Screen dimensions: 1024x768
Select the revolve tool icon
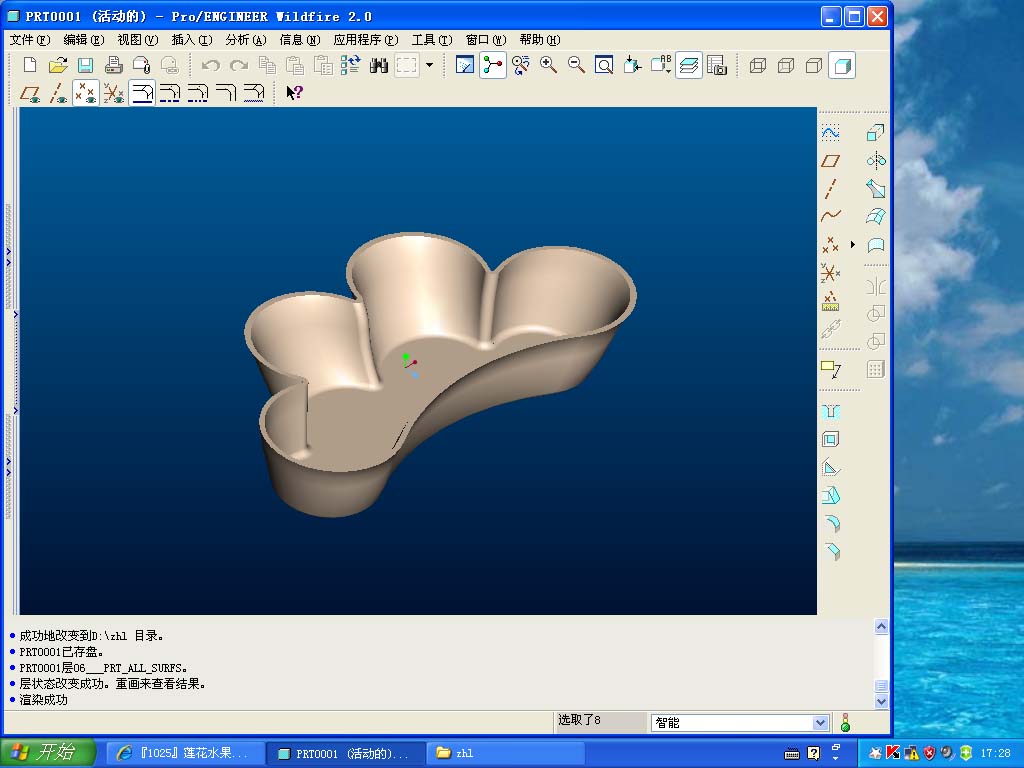876,161
